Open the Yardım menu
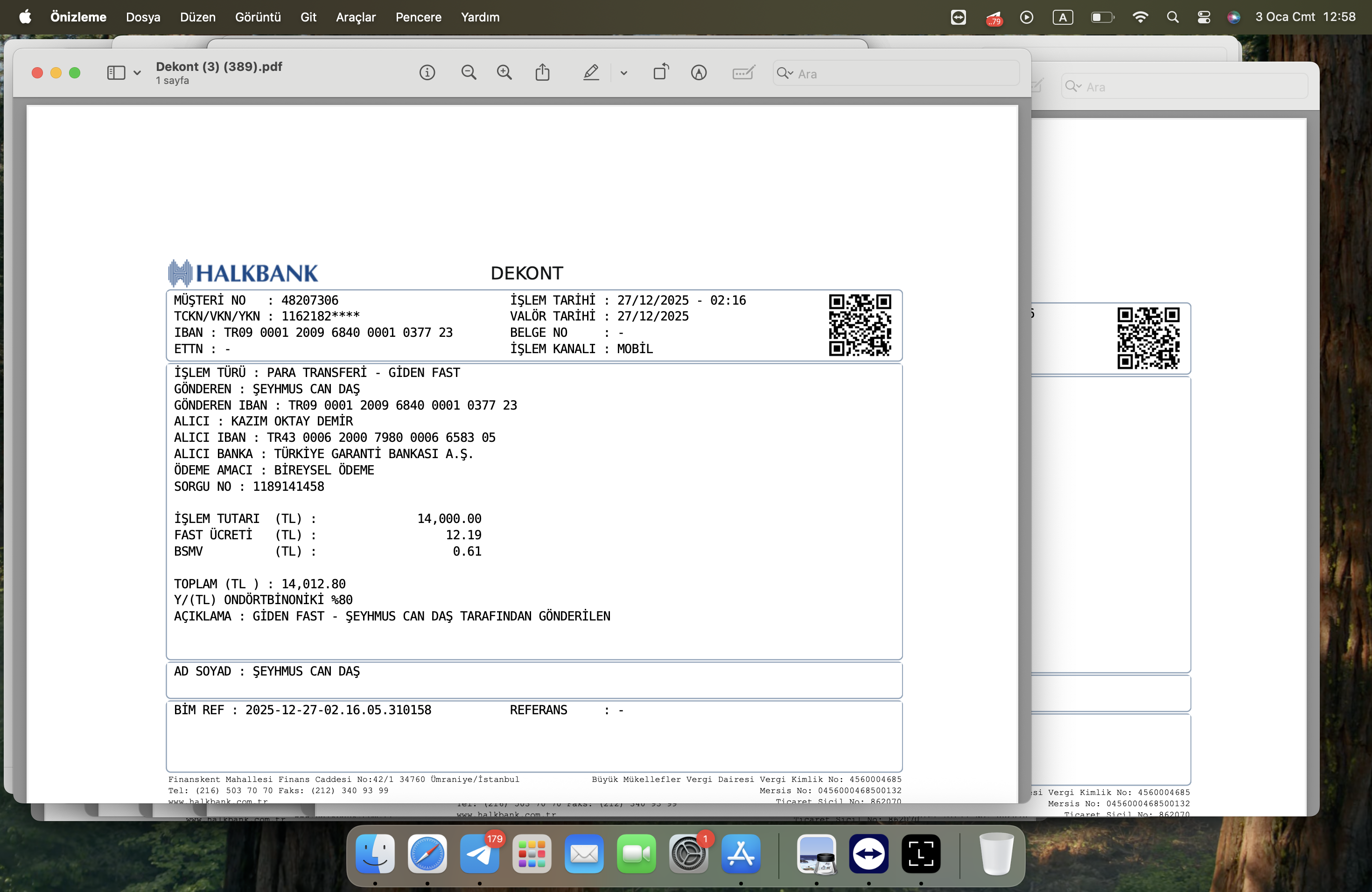1372x892 pixels. click(480, 17)
